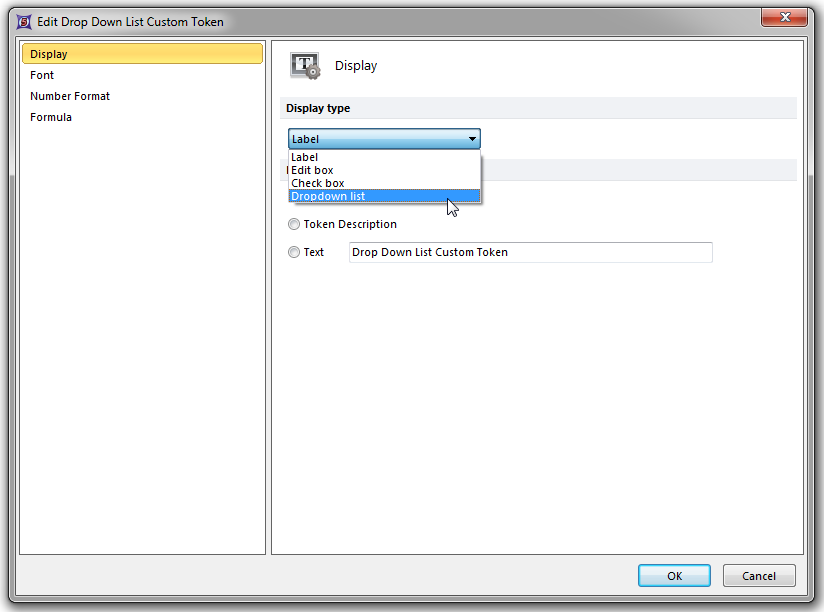The image size is (824, 612).
Task: Switch to the Formula category
Action: pos(51,117)
